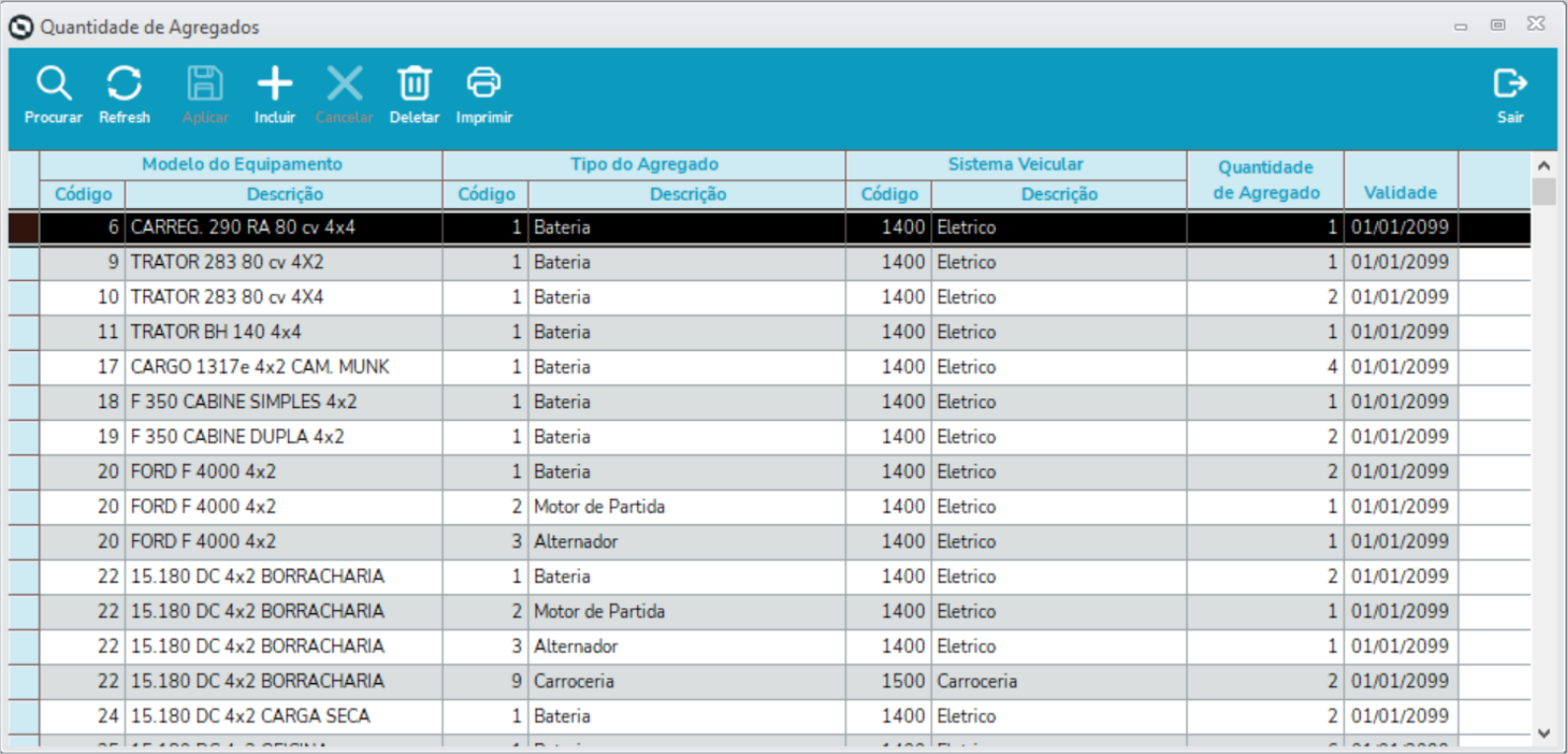Refresh the aggregates list
This screenshot has width=1568, height=754.
click(x=124, y=85)
